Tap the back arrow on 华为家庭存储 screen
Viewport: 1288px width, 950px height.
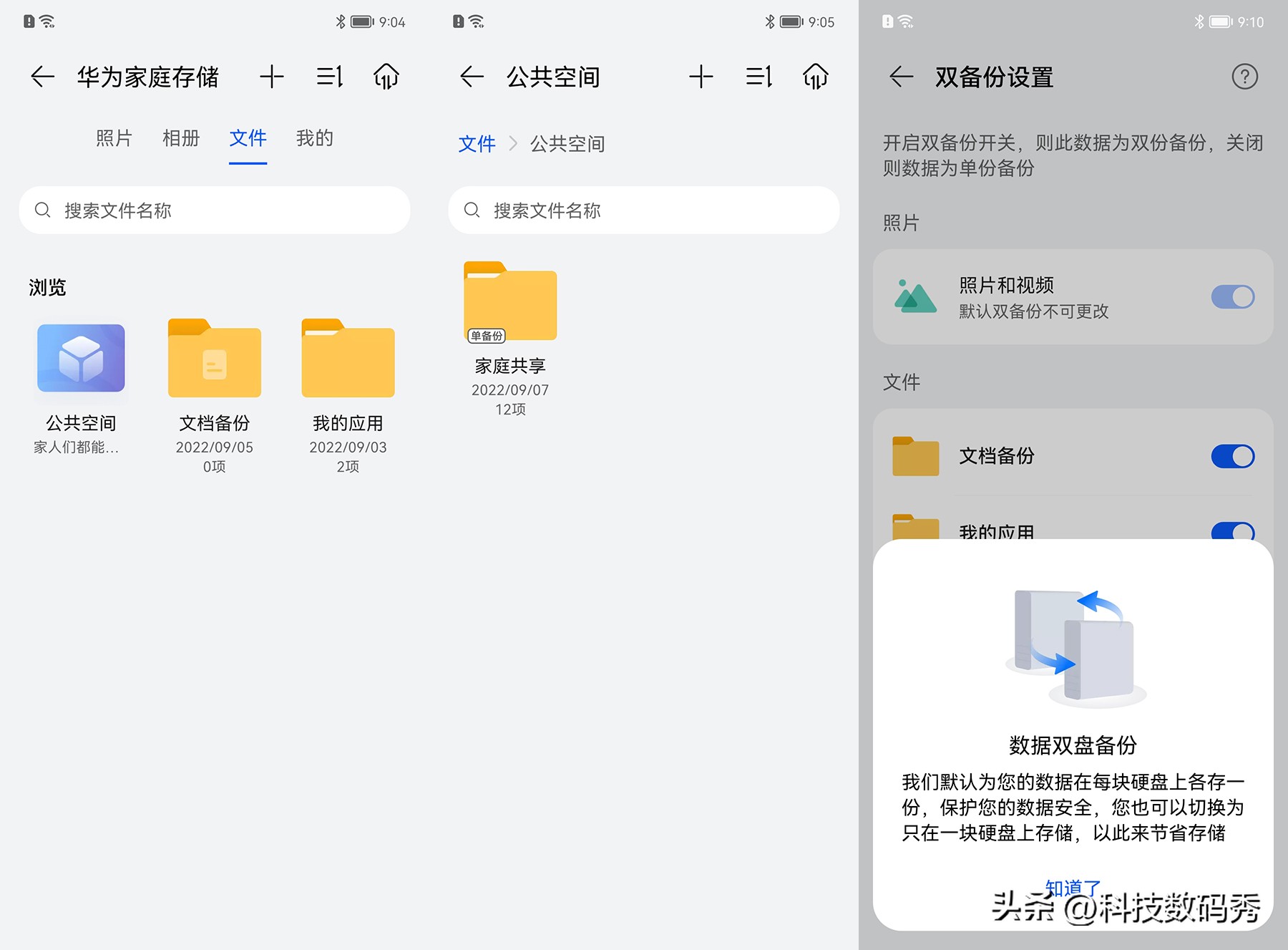(x=42, y=76)
